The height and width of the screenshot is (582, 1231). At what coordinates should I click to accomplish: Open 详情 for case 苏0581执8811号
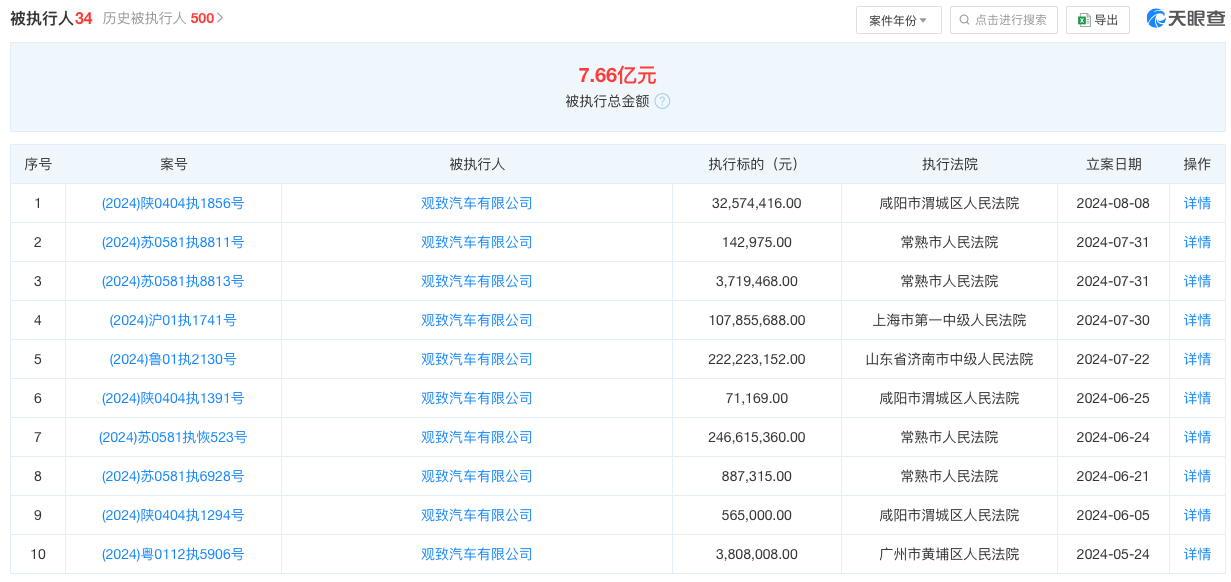click(1197, 242)
